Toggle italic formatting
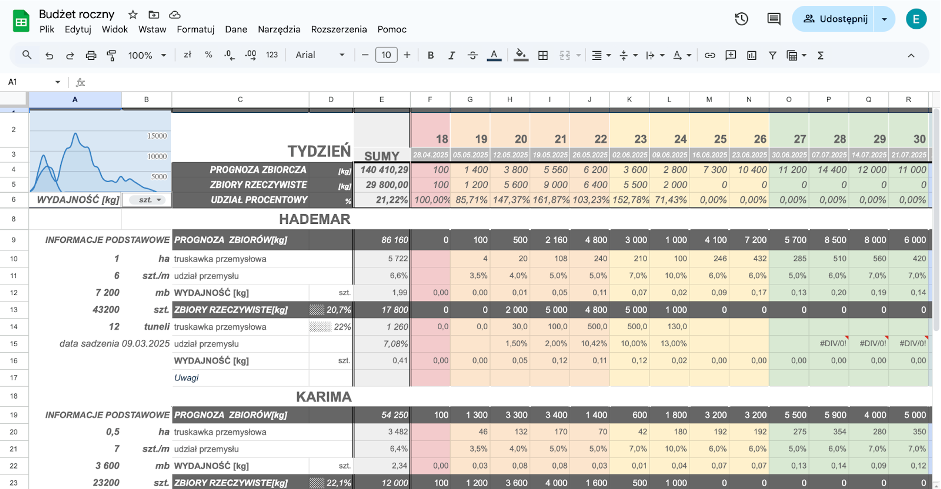941x489 pixels. [x=452, y=55]
